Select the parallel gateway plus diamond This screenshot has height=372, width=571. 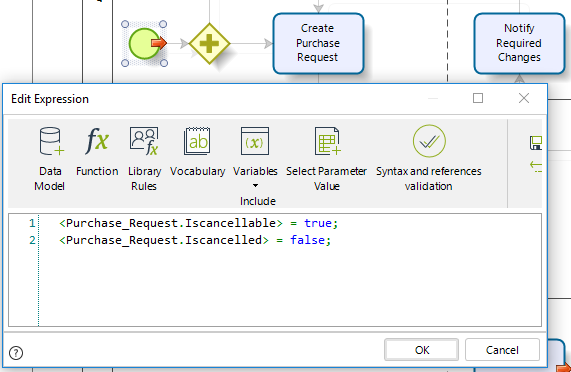click(209, 44)
